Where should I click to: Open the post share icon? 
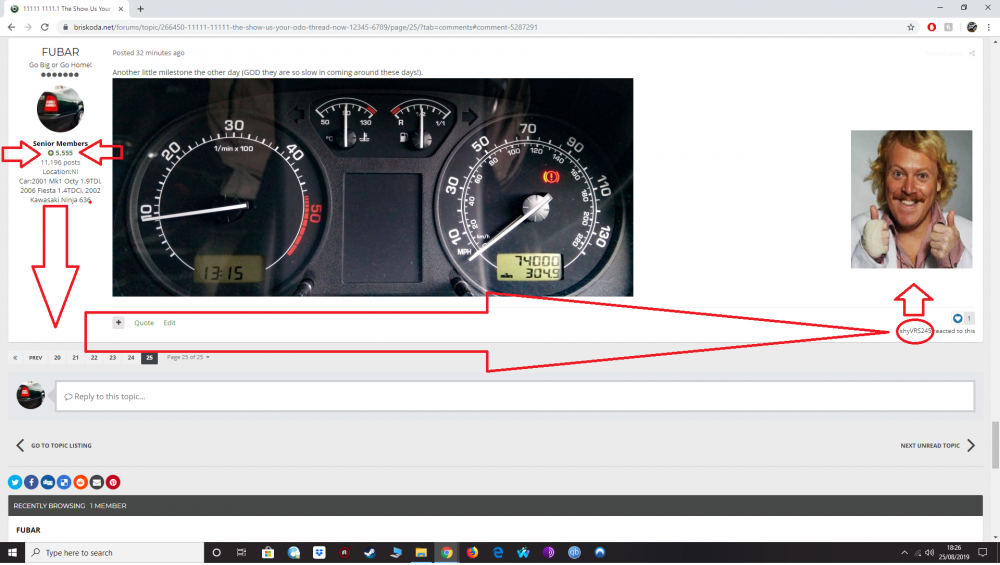click(x=972, y=54)
